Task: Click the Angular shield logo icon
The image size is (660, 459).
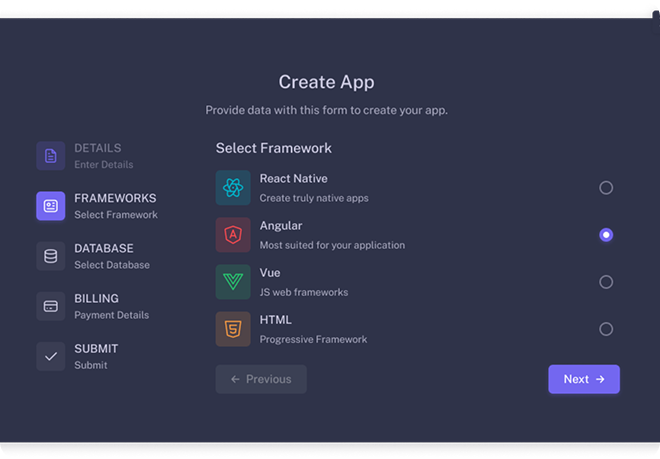Action: coord(233,235)
